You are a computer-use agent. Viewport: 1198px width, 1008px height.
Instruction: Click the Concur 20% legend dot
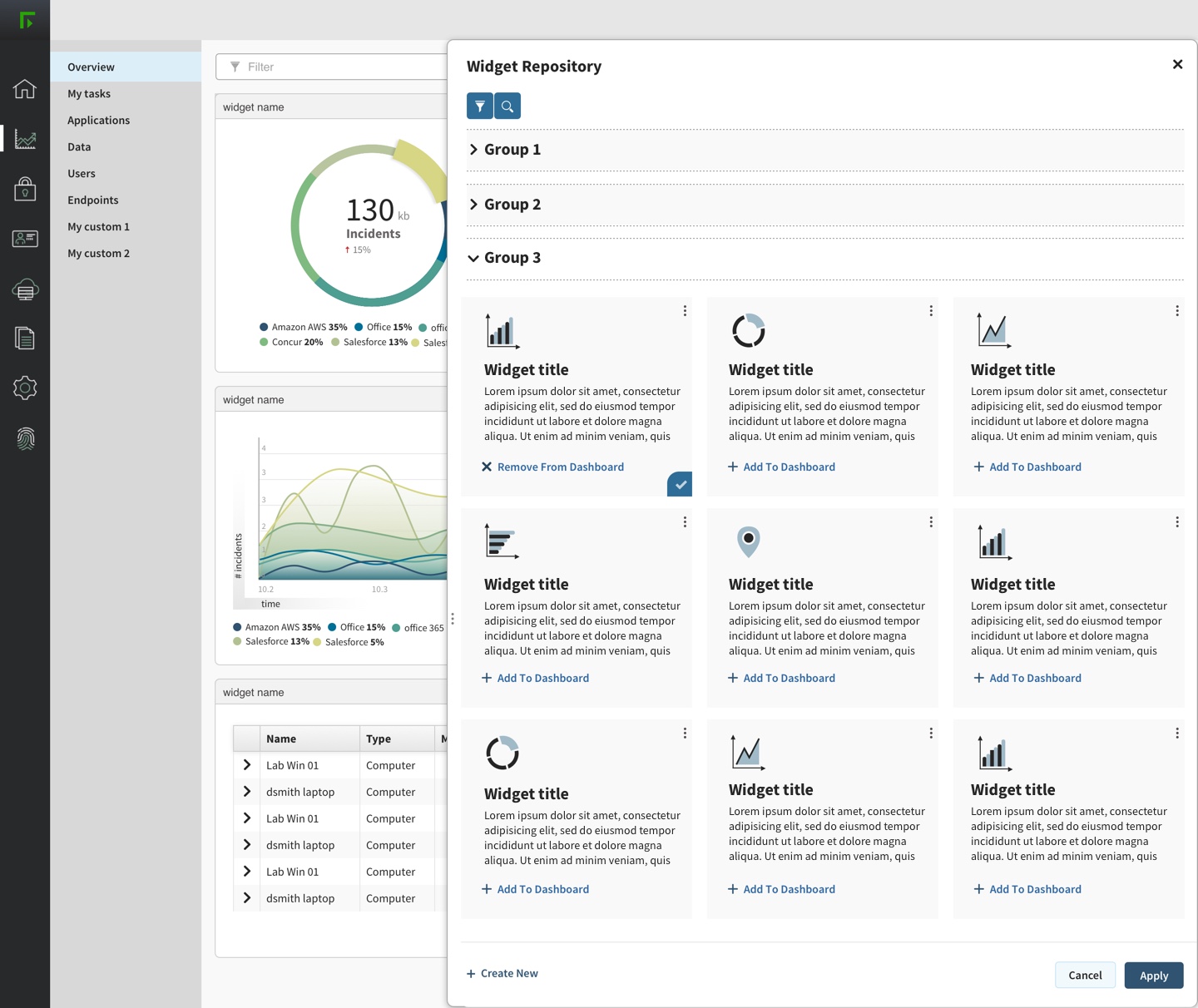point(264,343)
